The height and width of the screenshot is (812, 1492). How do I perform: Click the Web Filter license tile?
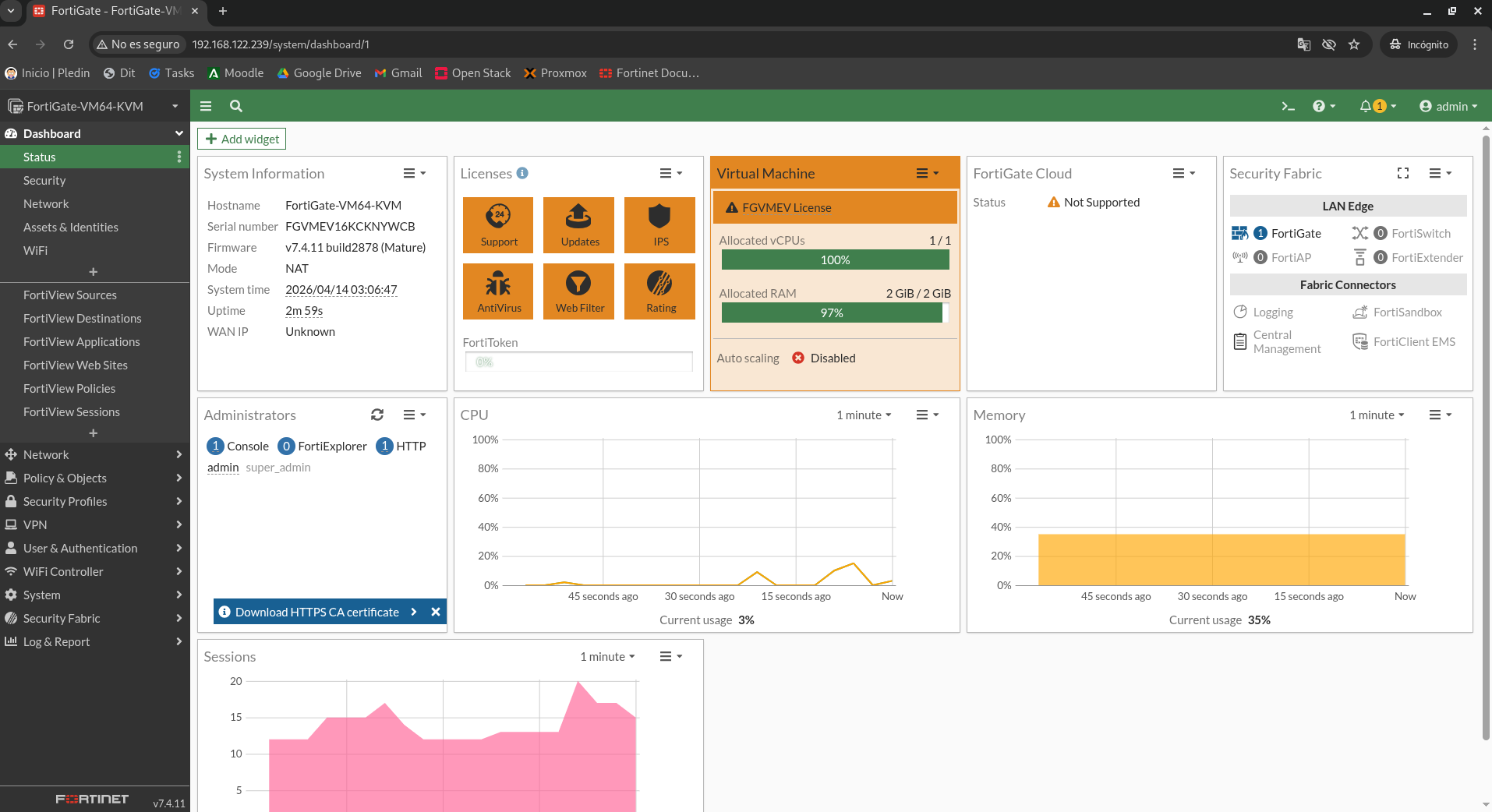click(579, 291)
